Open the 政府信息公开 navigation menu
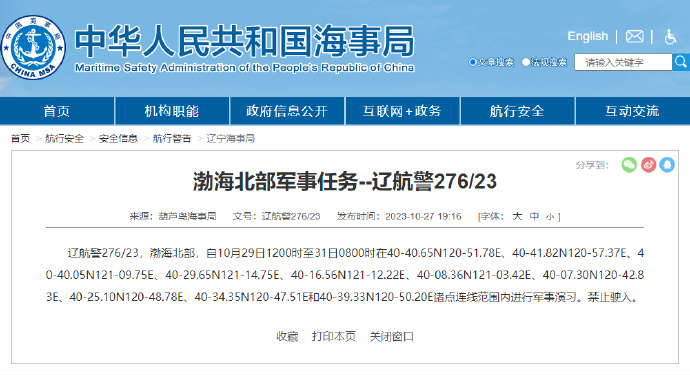Image resolution: width=690 pixels, height=375 pixels. (x=287, y=111)
